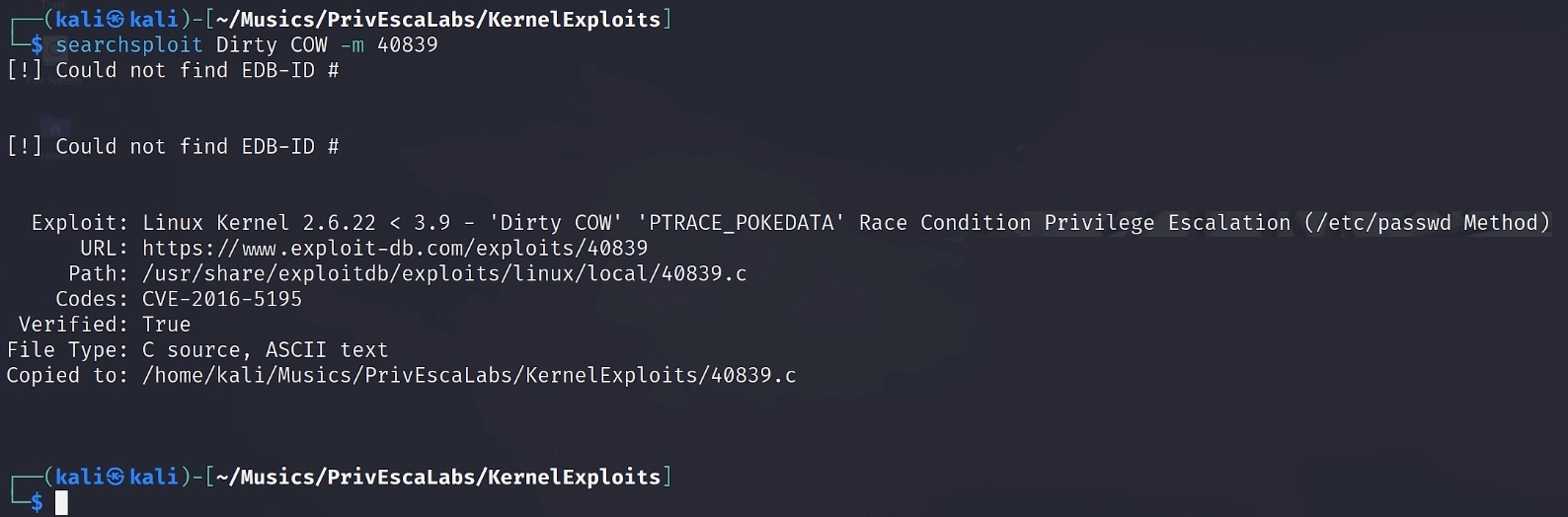This screenshot has height=517, width=1568.
Task: Click the /usr/share/exploitdb path to 40839.c
Action: (444, 273)
